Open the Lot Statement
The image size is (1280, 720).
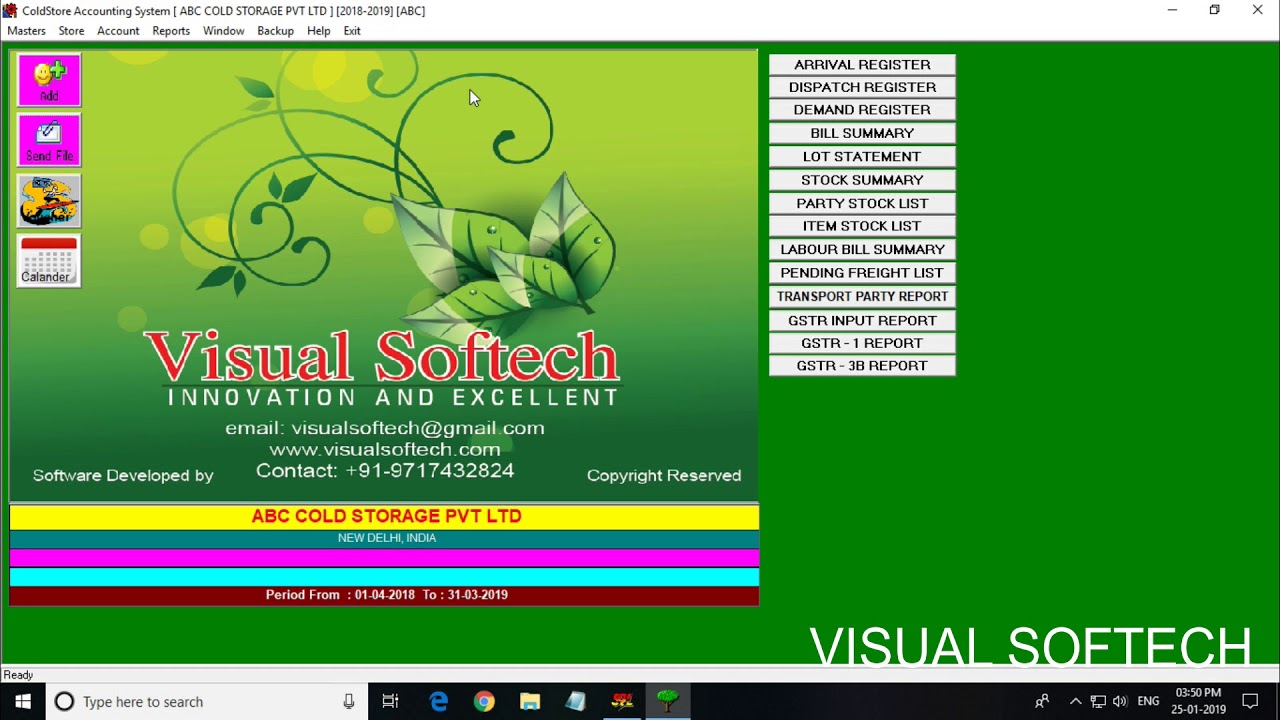(862, 156)
